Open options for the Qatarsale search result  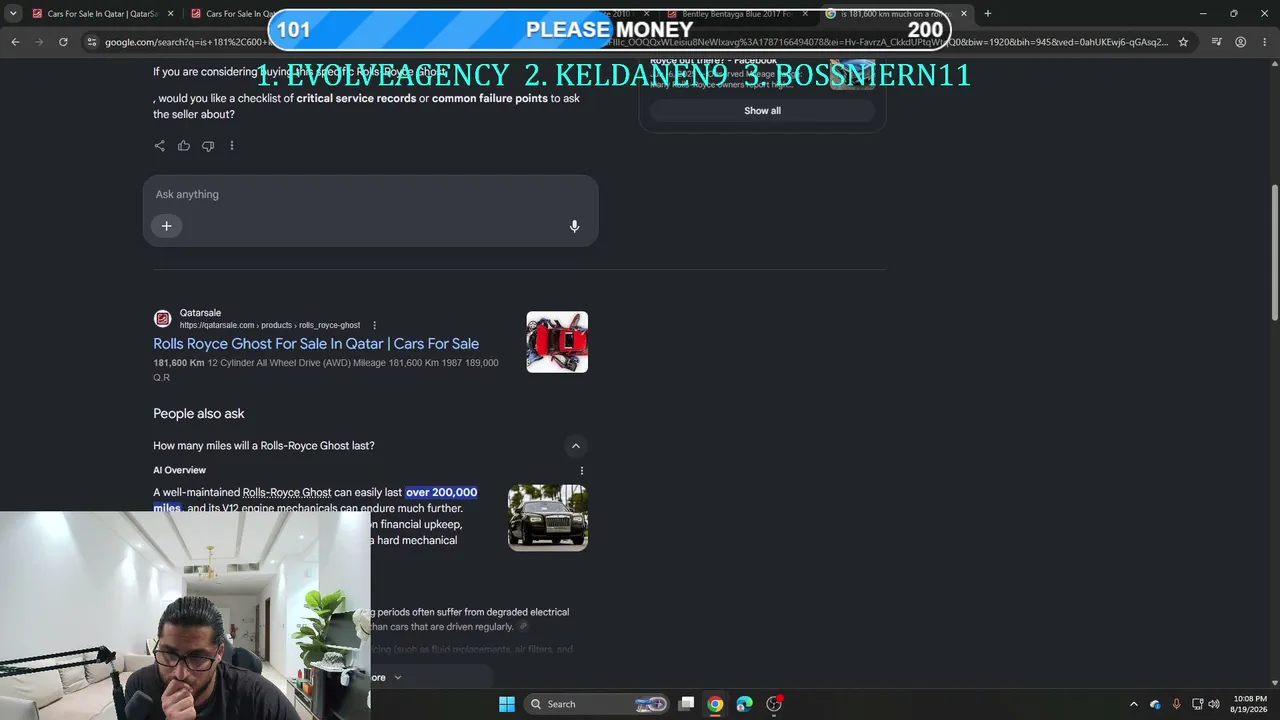[374, 325]
